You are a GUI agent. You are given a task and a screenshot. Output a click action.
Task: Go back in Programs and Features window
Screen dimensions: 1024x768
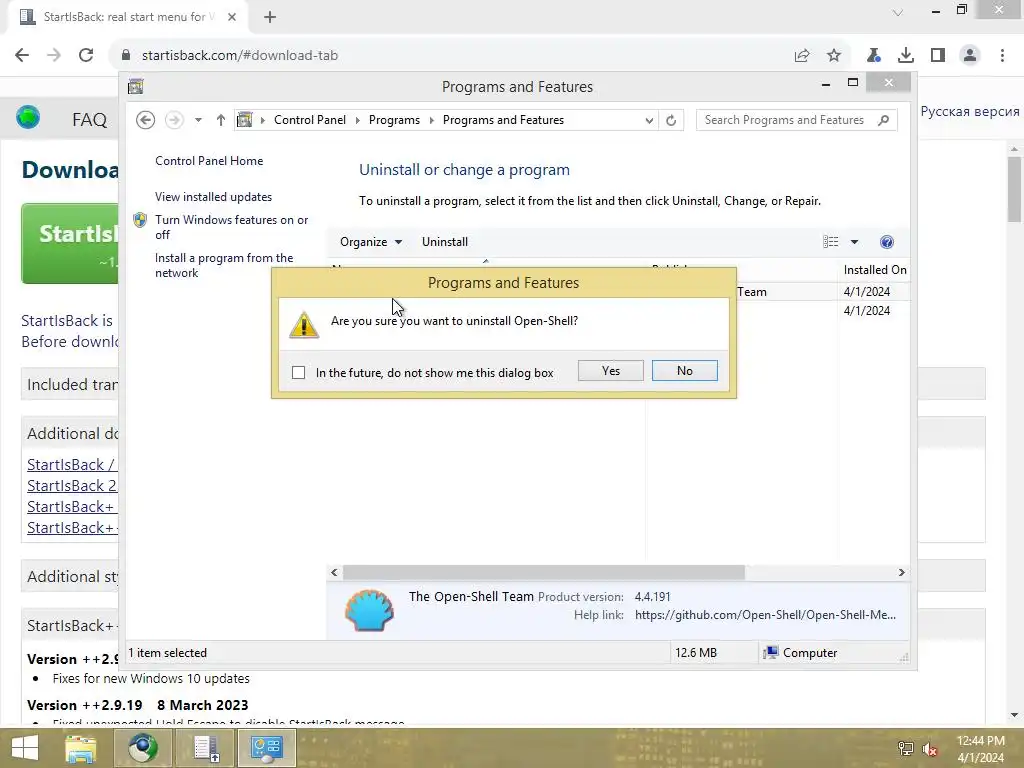coord(146,120)
